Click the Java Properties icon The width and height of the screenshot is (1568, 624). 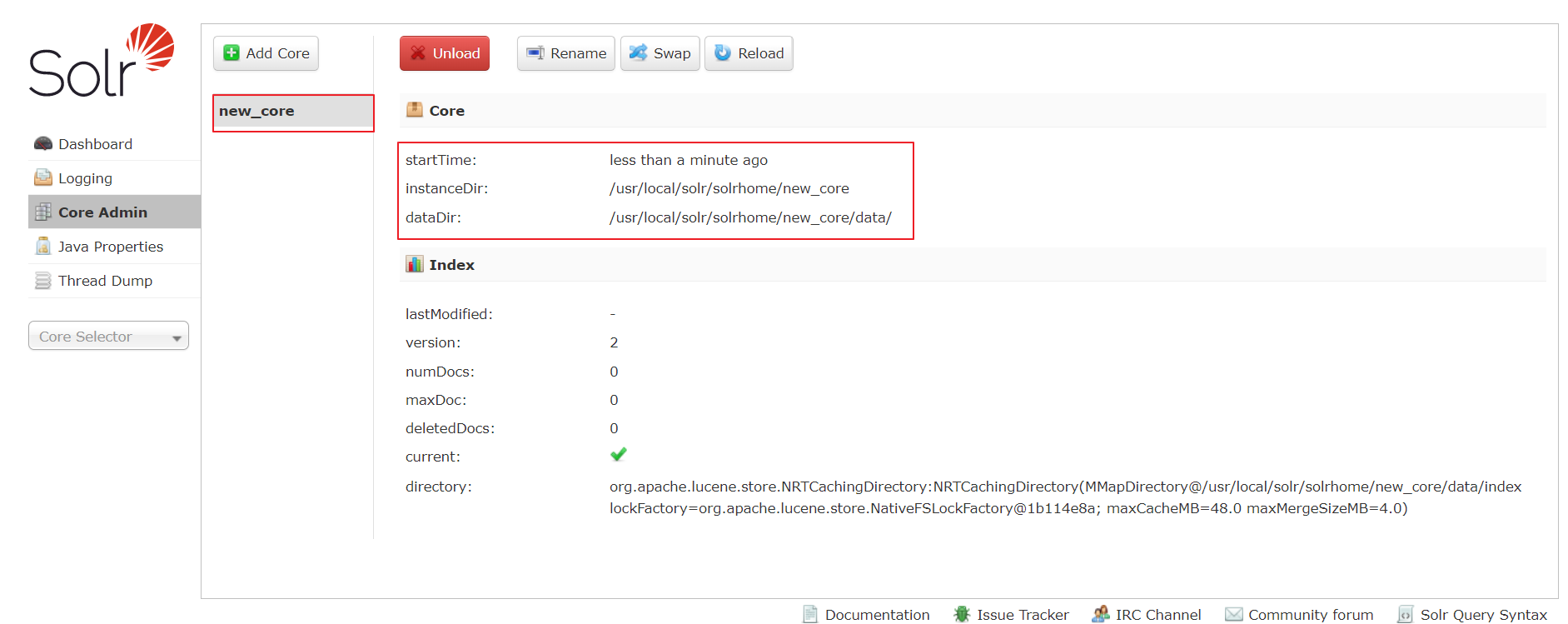[x=43, y=246]
